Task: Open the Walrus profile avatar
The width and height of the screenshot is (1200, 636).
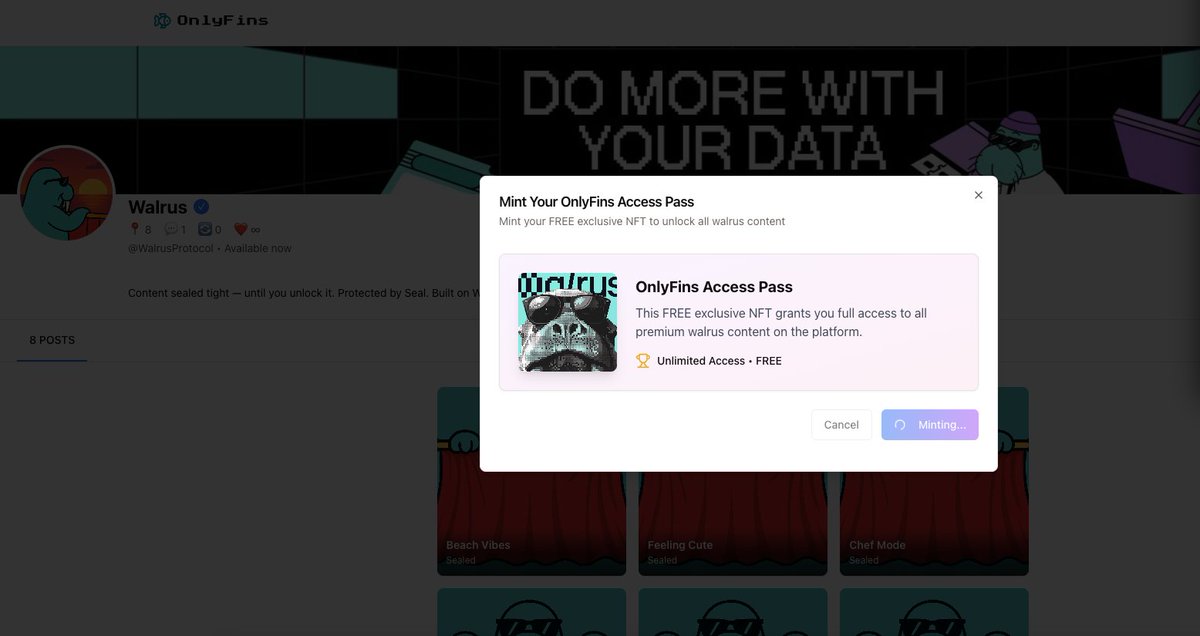Action: point(67,194)
